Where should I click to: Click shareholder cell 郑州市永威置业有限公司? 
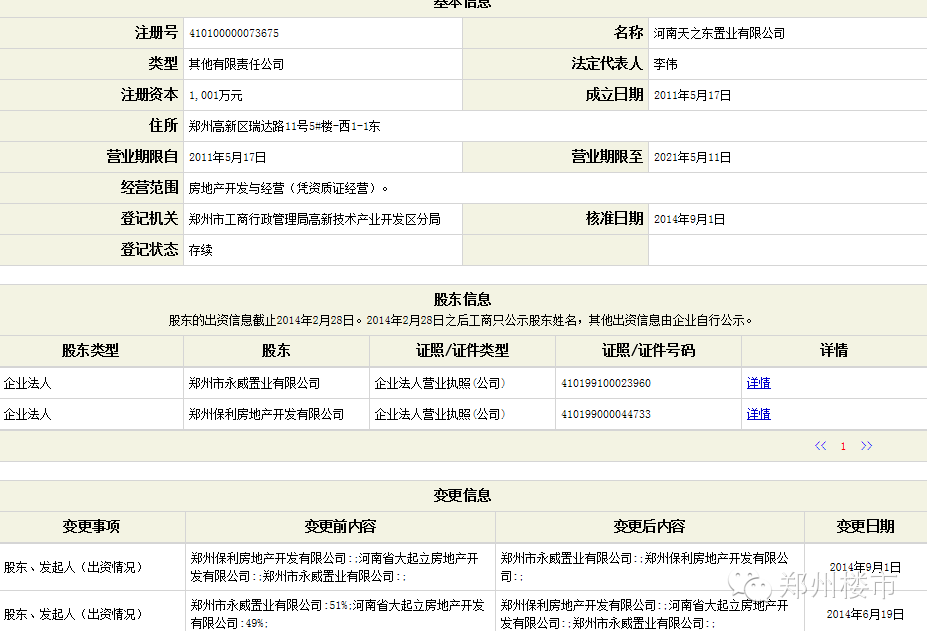point(254,383)
